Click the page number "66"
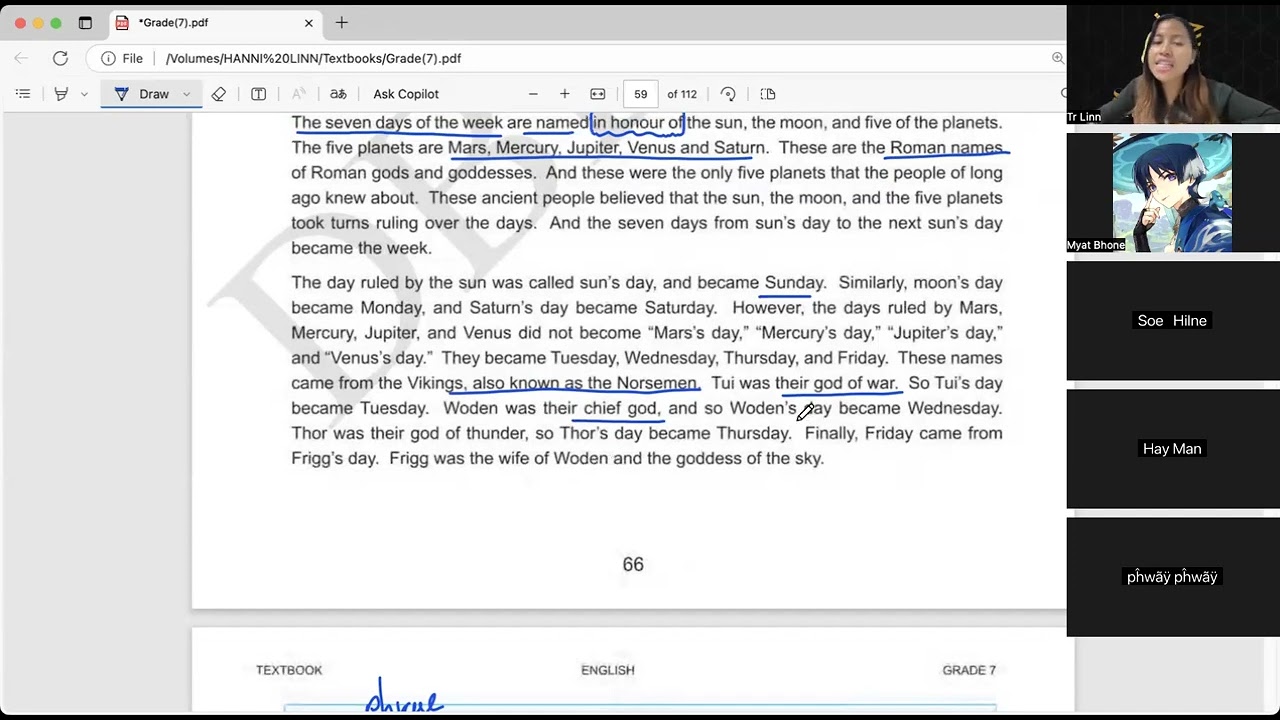 pyautogui.click(x=633, y=565)
